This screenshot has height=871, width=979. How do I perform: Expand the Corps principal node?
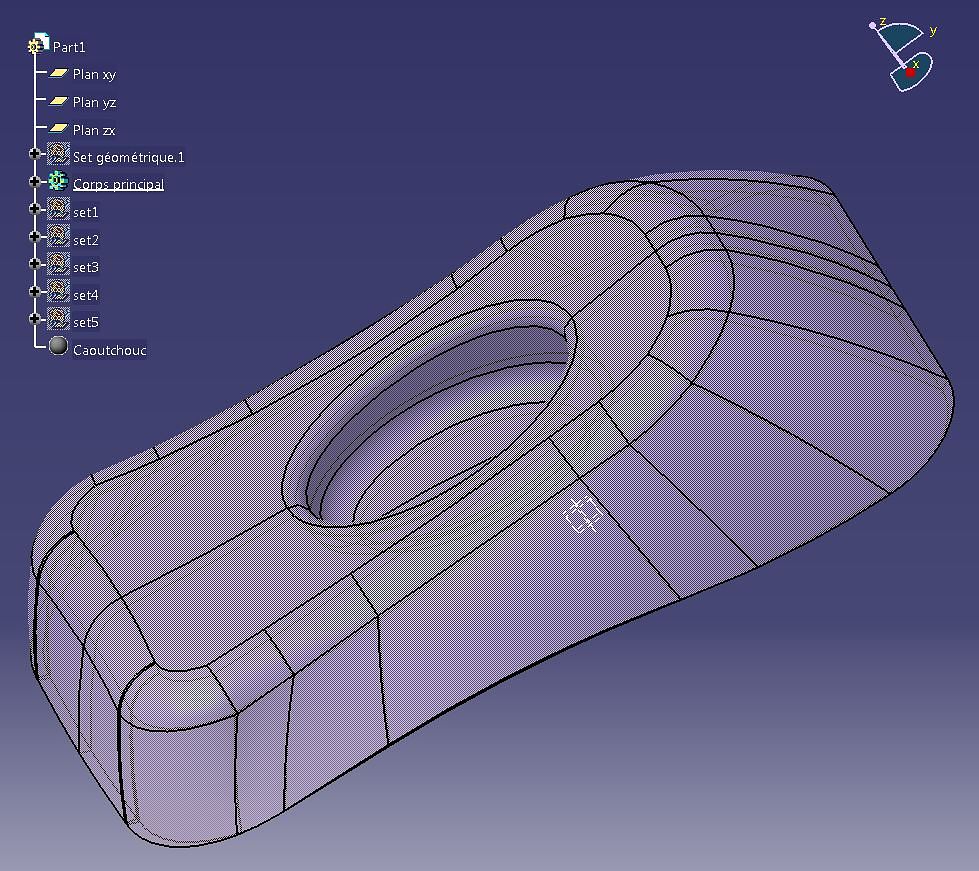click(34, 181)
